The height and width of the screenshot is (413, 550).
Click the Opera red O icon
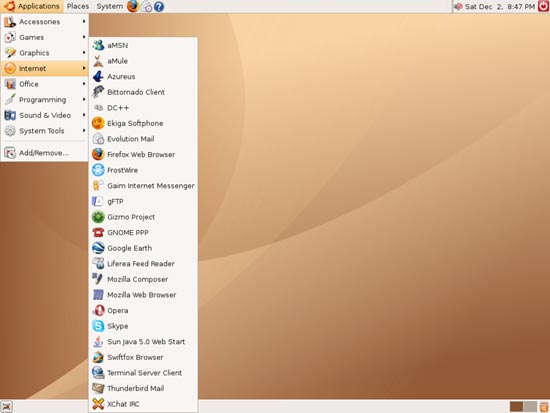coord(98,311)
